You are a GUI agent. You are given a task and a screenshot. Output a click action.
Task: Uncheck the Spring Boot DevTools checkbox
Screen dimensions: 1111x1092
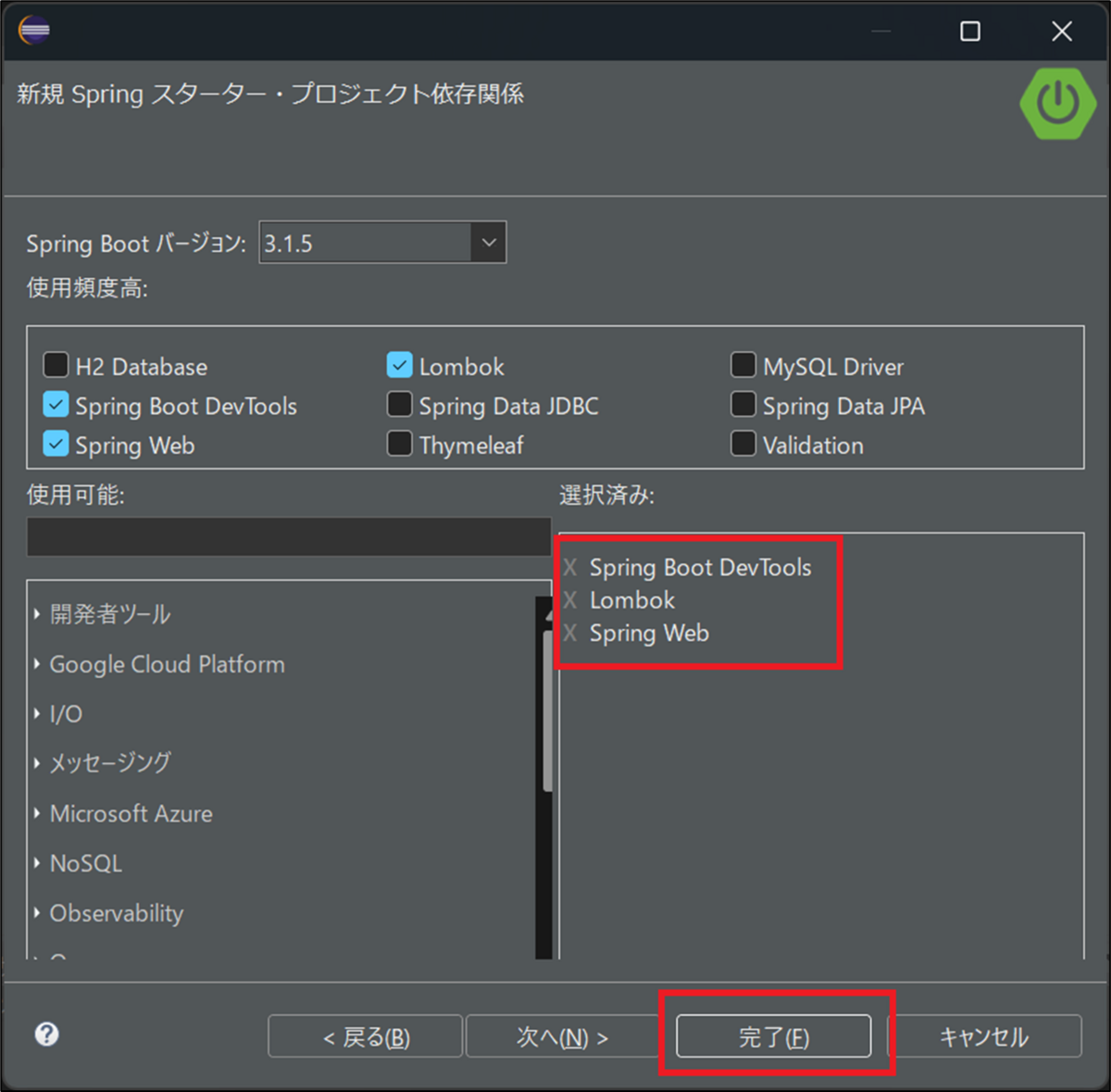point(56,405)
